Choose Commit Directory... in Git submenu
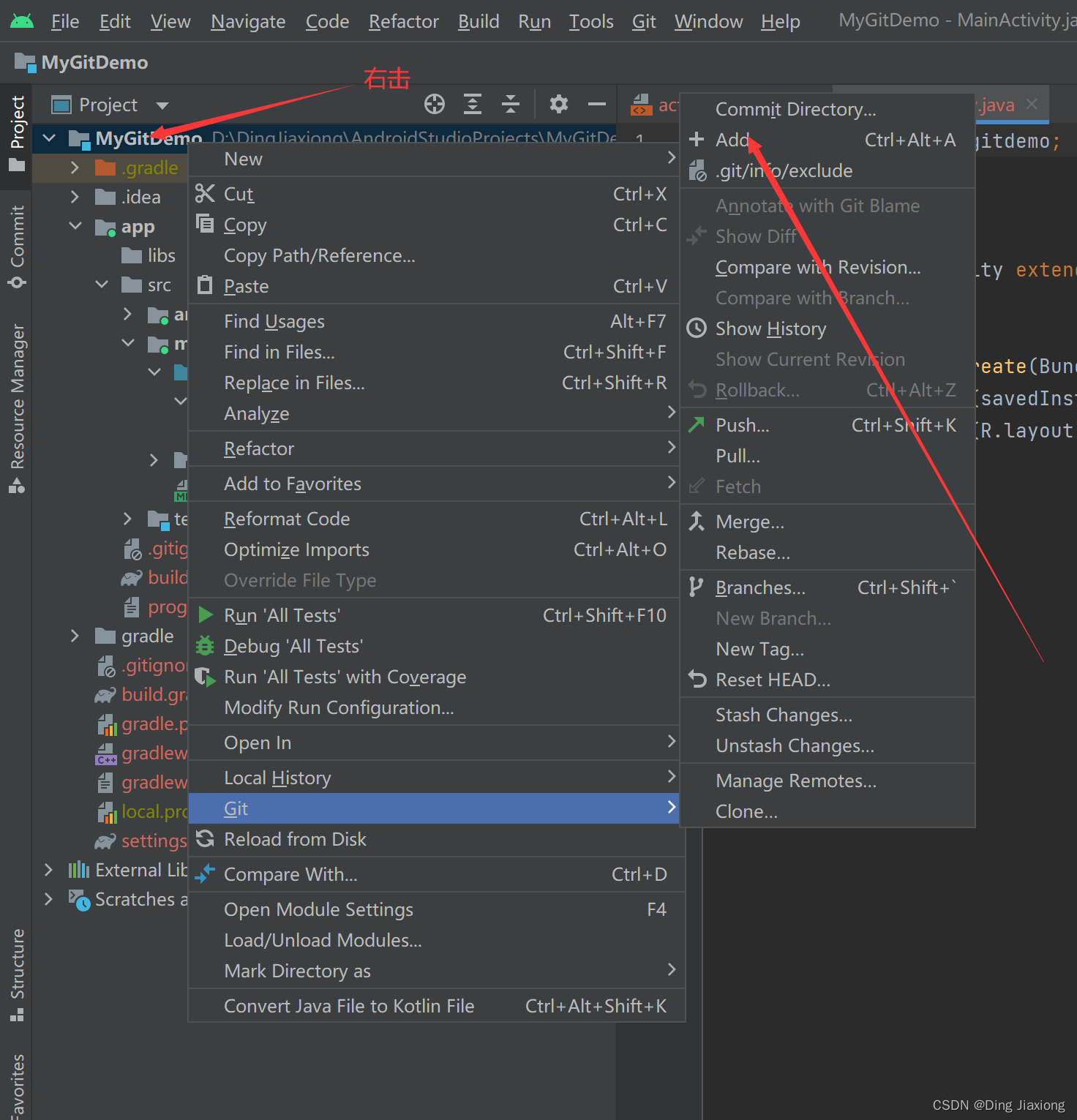This screenshot has height=1120, width=1077. (x=828, y=109)
